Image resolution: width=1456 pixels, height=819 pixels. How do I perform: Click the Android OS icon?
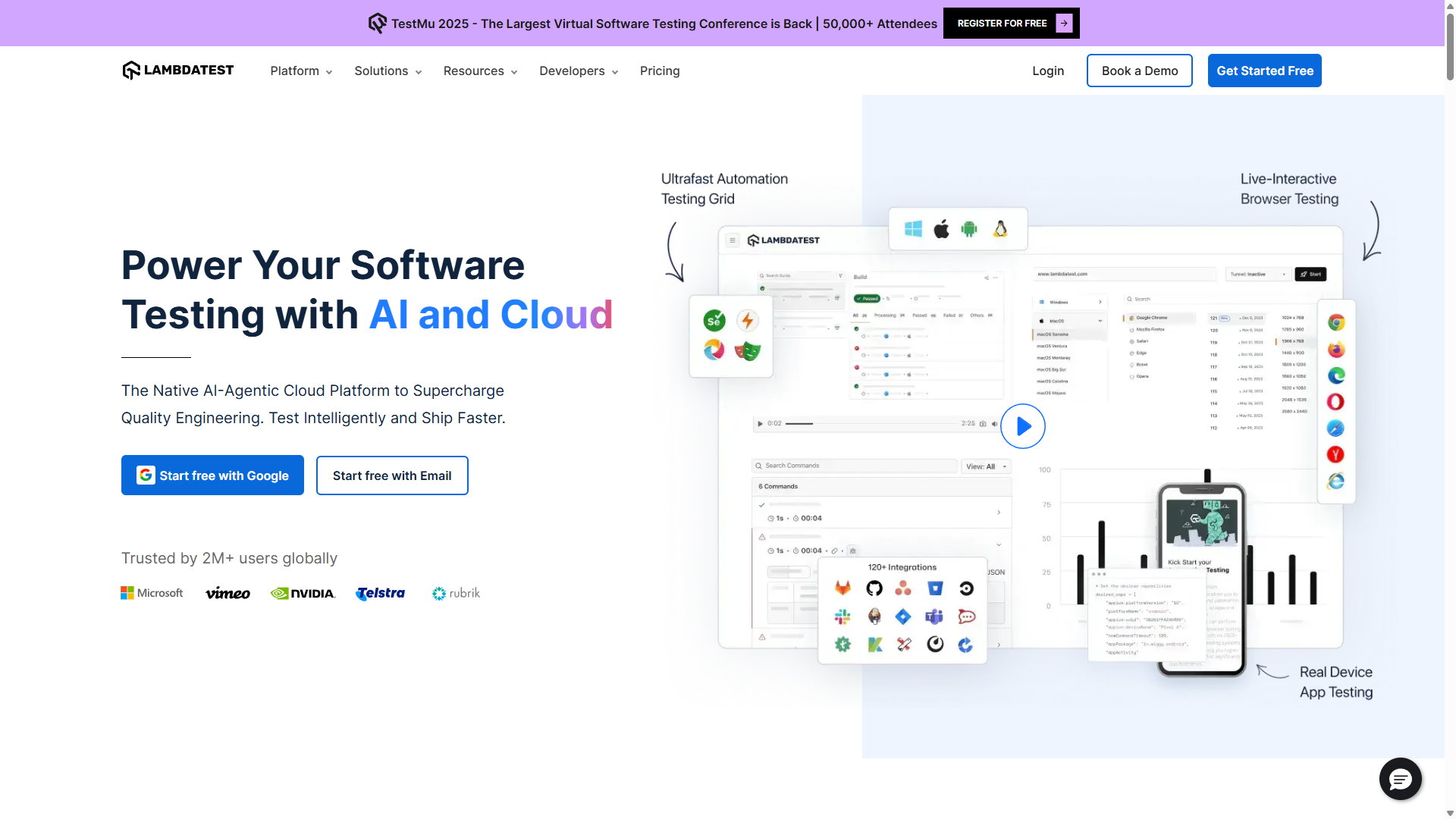pyautogui.click(x=970, y=229)
